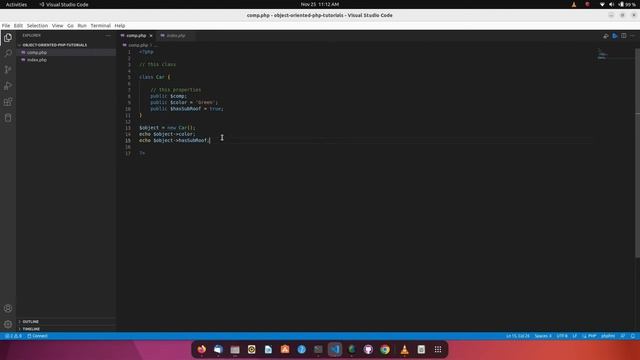640x360 pixels.
Task: Open the Run and Debug view
Action: [x=8, y=86]
